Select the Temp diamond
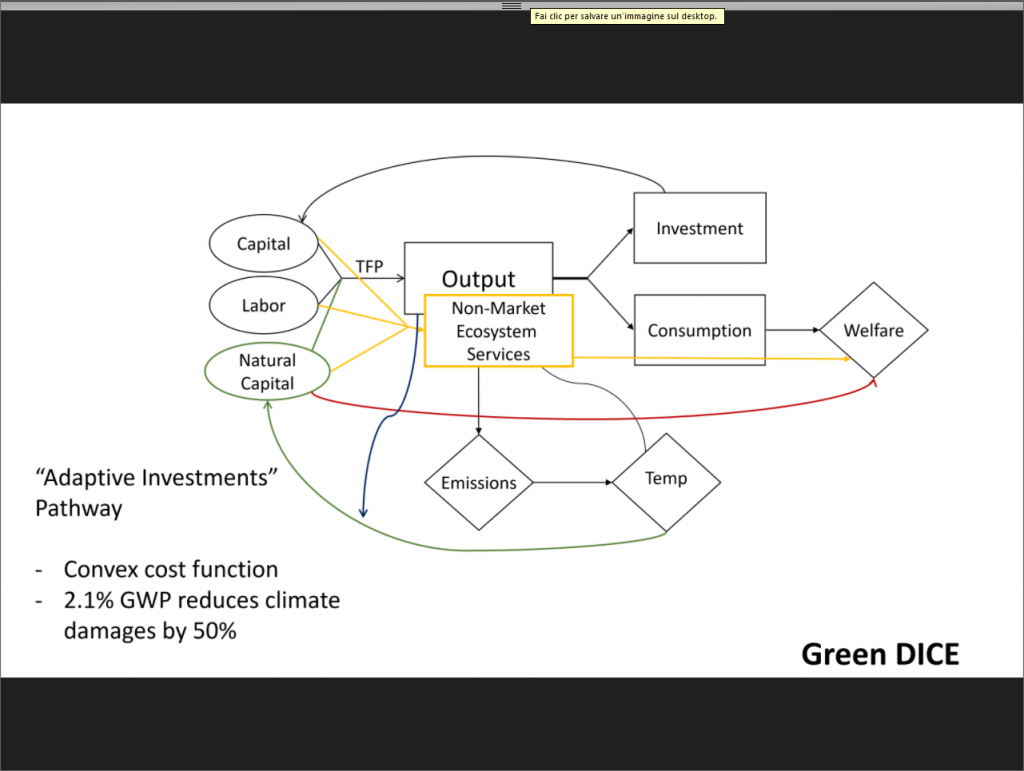Image resolution: width=1024 pixels, height=771 pixels. 666,479
